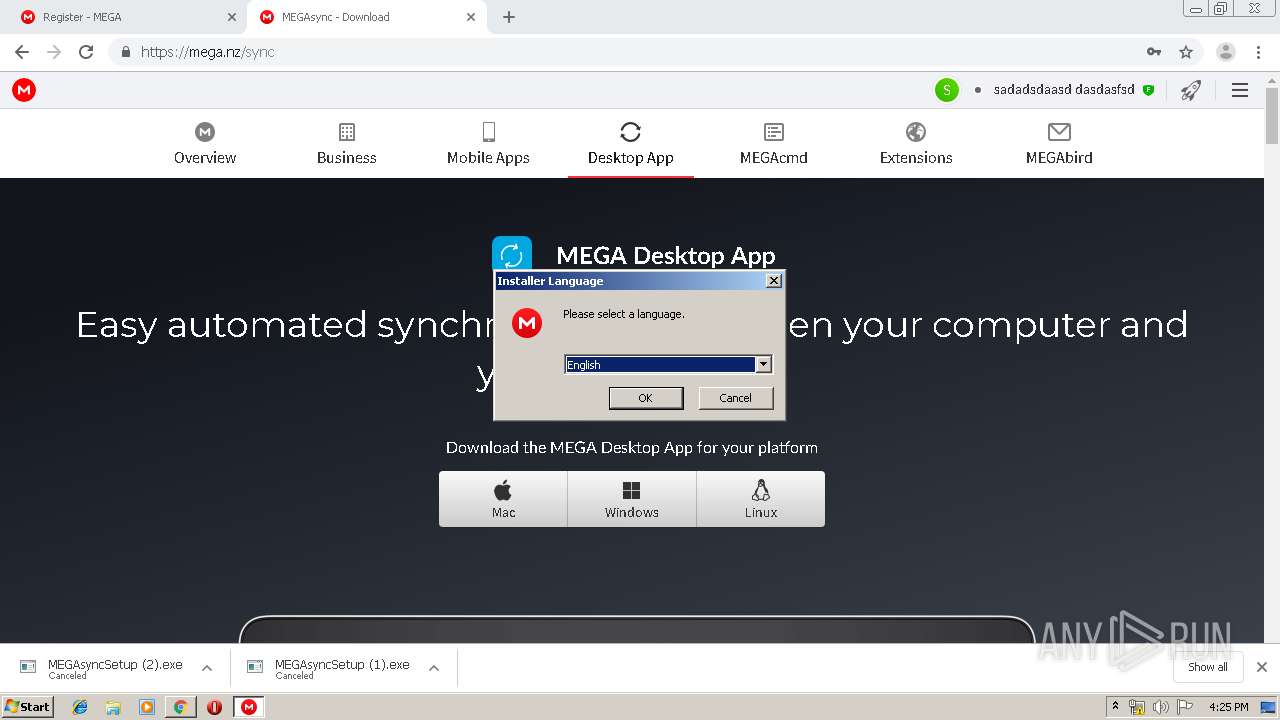The height and width of the screenshot is (720, 1280).
Task: Switch to the Business tab
Action: 347,144
